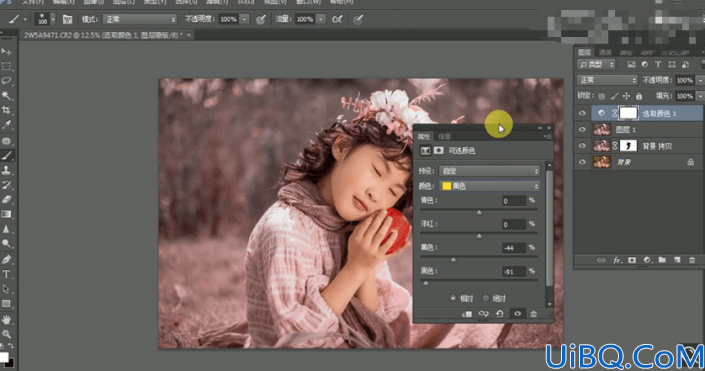Select the Rectangular Marquee tool

pos(6,67)
